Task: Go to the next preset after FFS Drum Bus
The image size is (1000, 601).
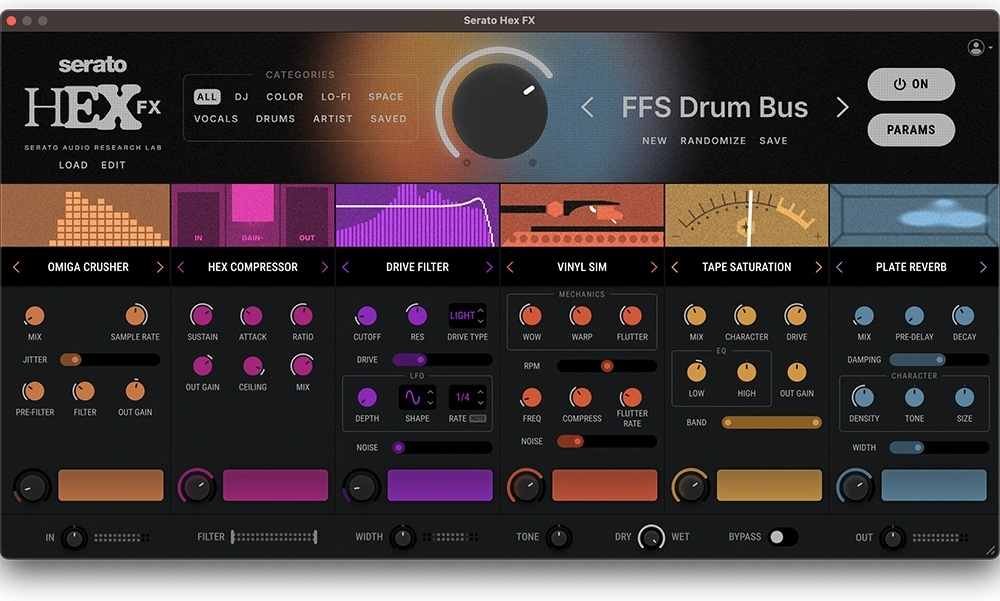Action: 842,107
